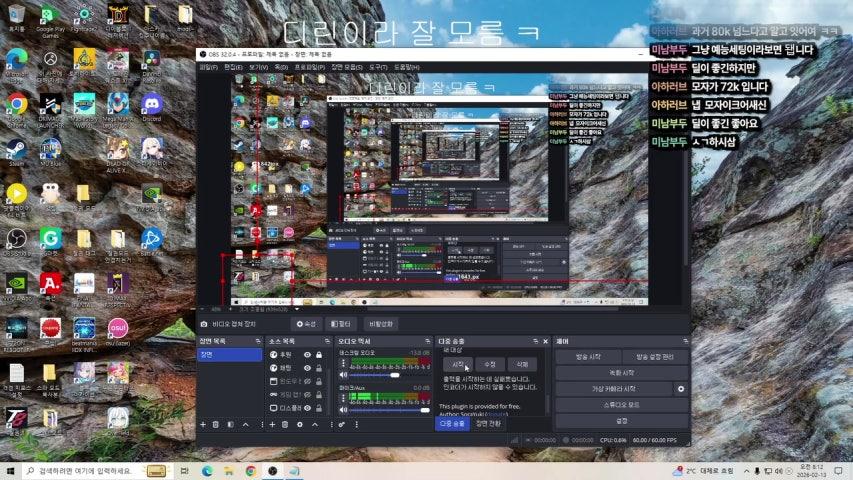Open the scene list dock options menu
853x480 pixels.
pyautogui.click(x=258, y=341)
